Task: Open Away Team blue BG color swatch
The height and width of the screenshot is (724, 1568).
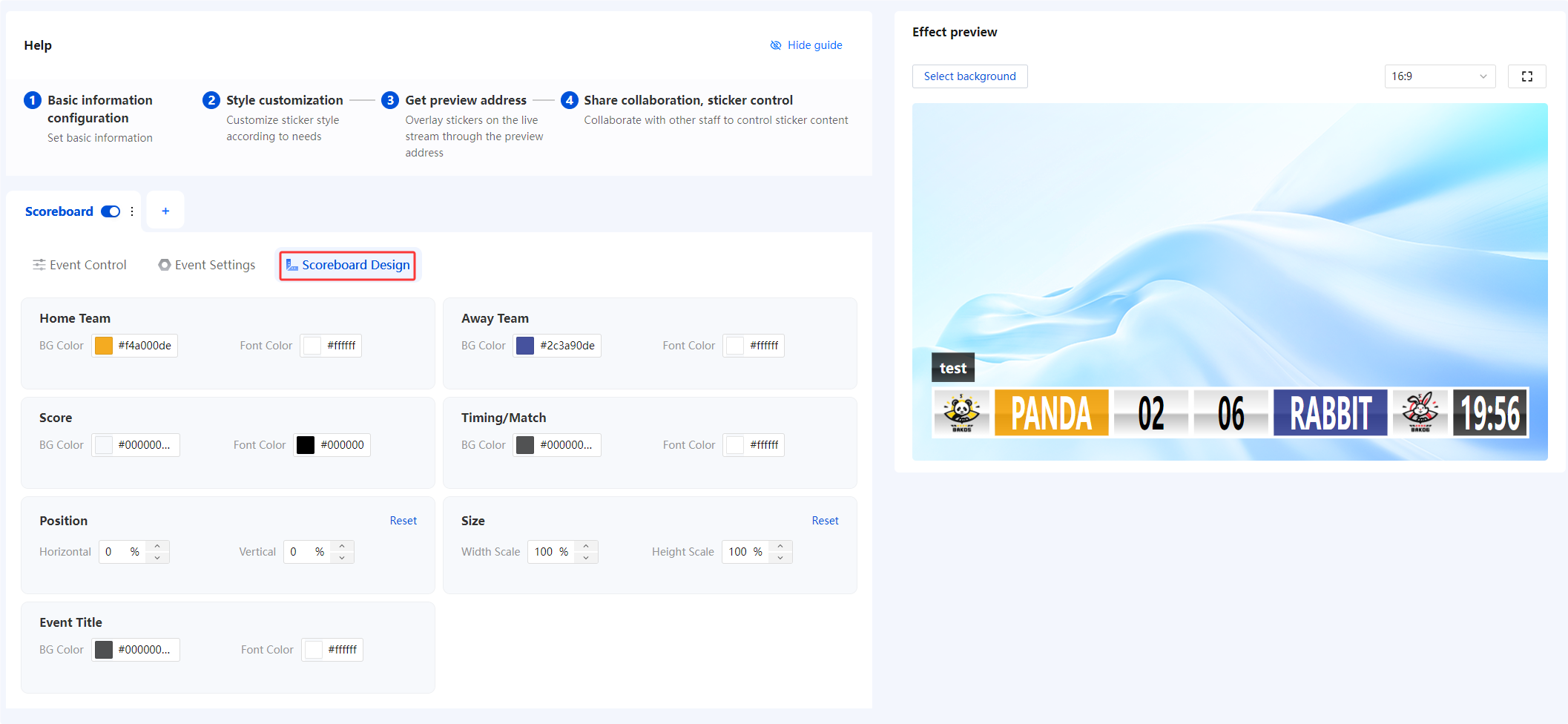Action: [525, 346]
